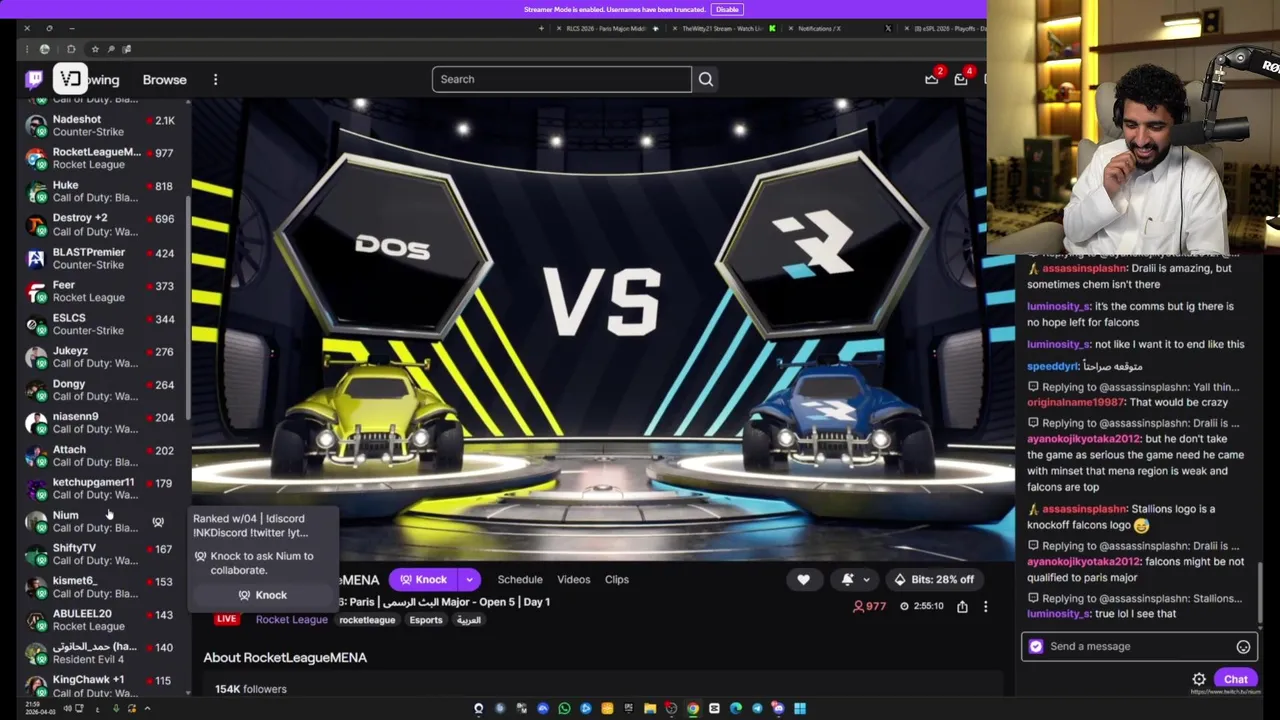Open Windows Start from the taskbar
The image size is (1280, 720).
coord(800,708)
